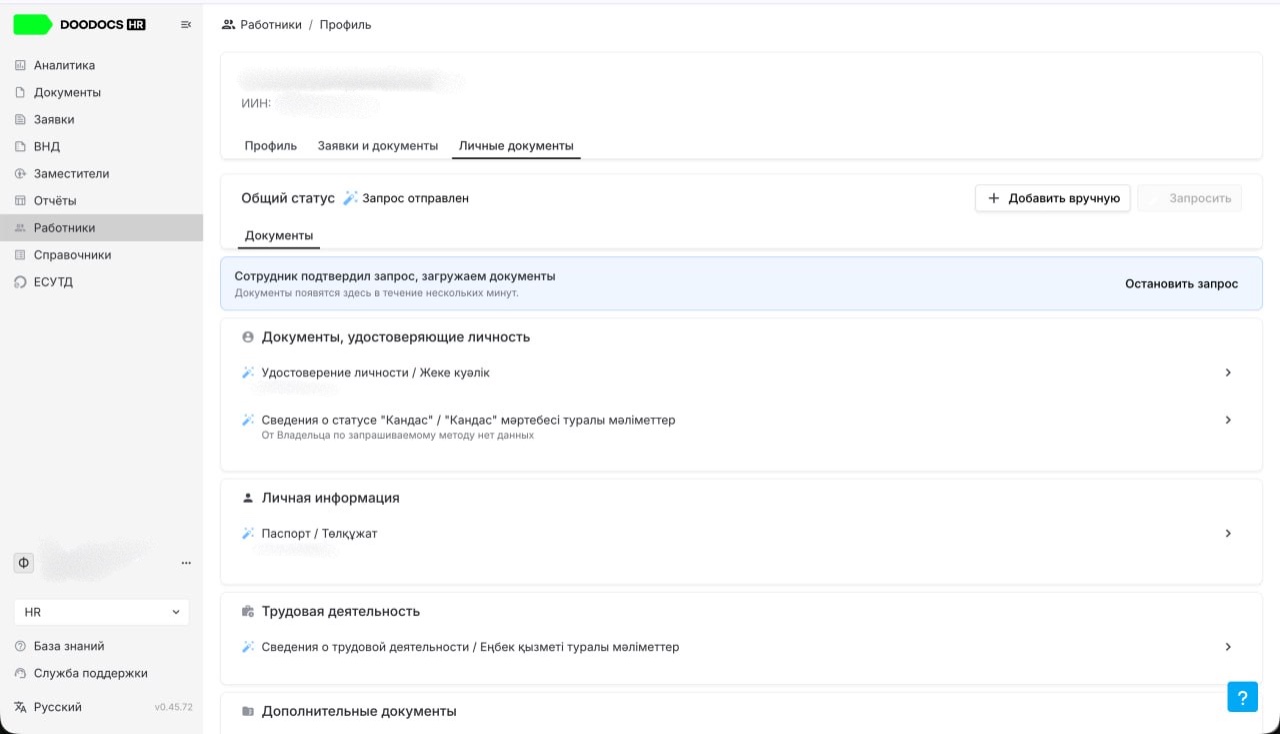Switch to the Профиль tab

tap(271, 146)
